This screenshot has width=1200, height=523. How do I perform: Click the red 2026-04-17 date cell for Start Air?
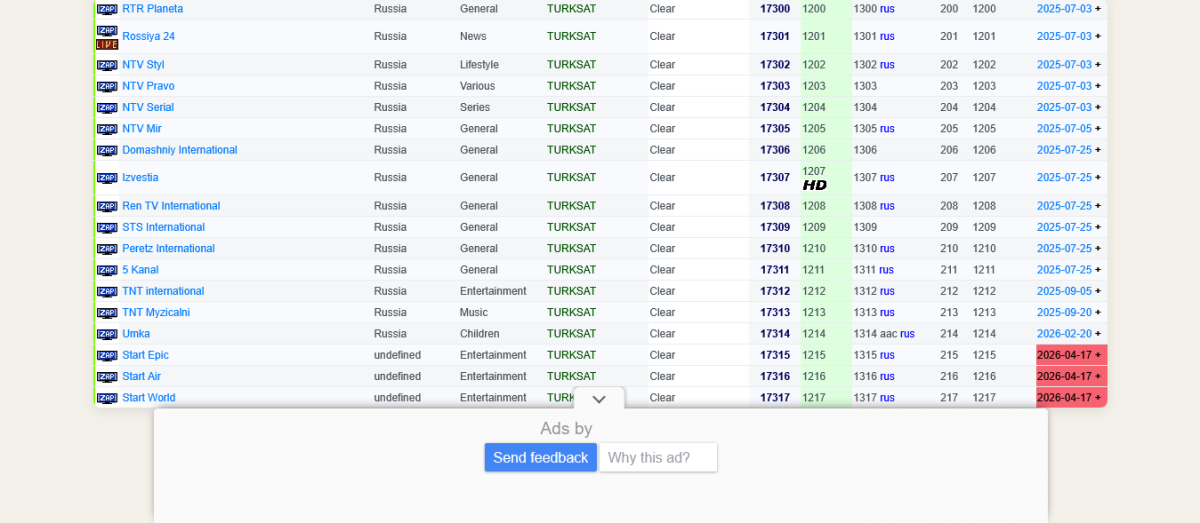pos(1072,377)
